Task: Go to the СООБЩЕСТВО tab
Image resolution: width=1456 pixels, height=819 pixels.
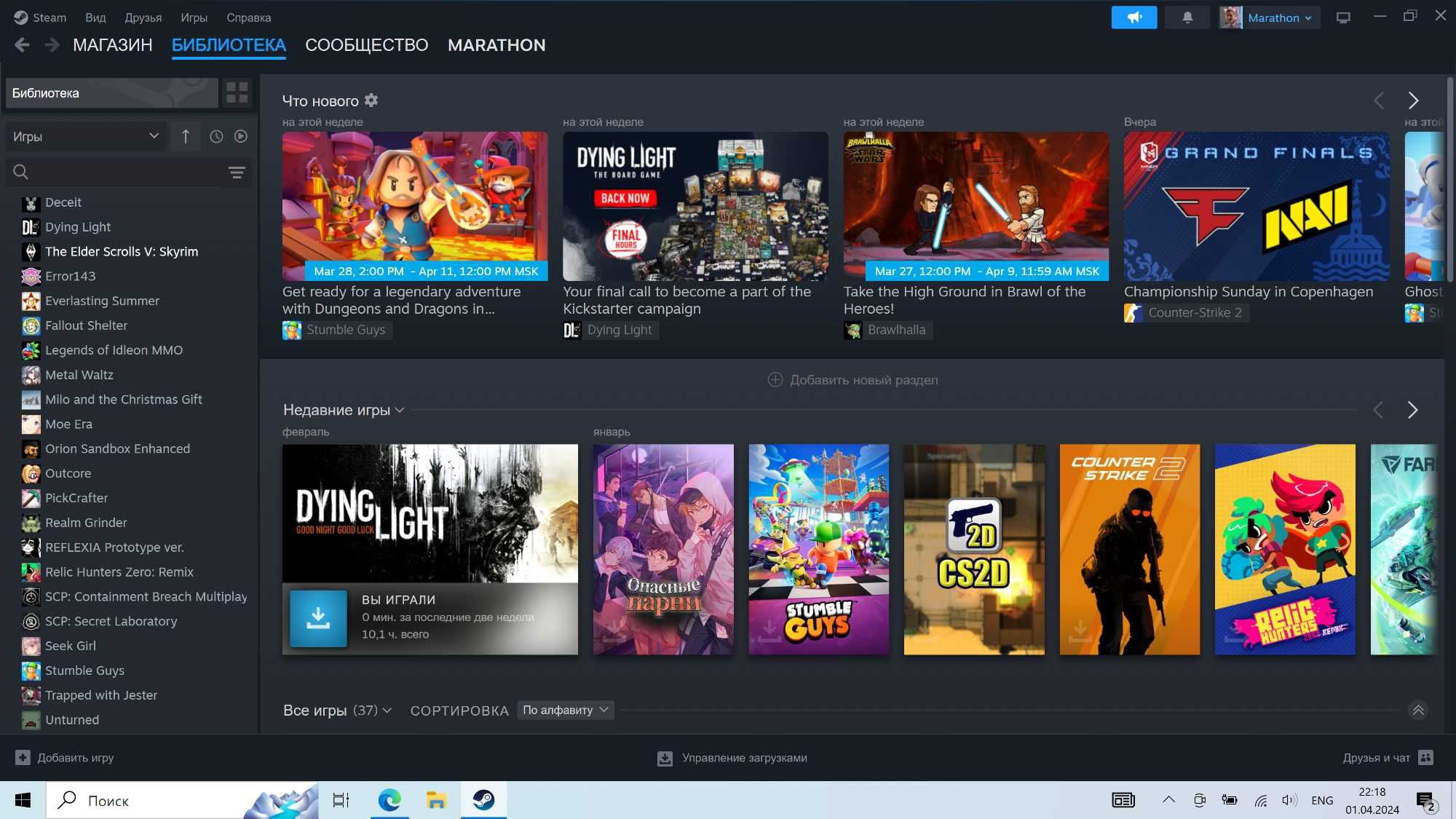Action: (366, 45)
